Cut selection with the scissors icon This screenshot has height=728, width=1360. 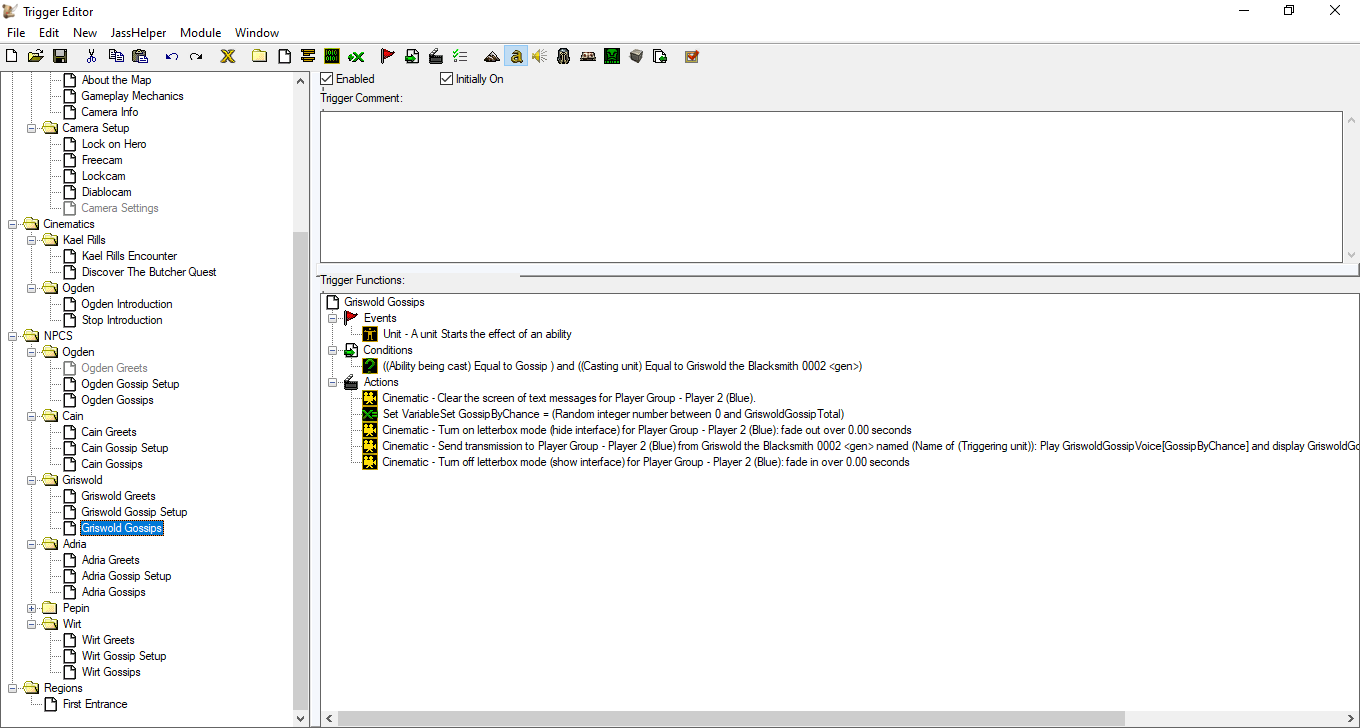[x=92, y=56]
